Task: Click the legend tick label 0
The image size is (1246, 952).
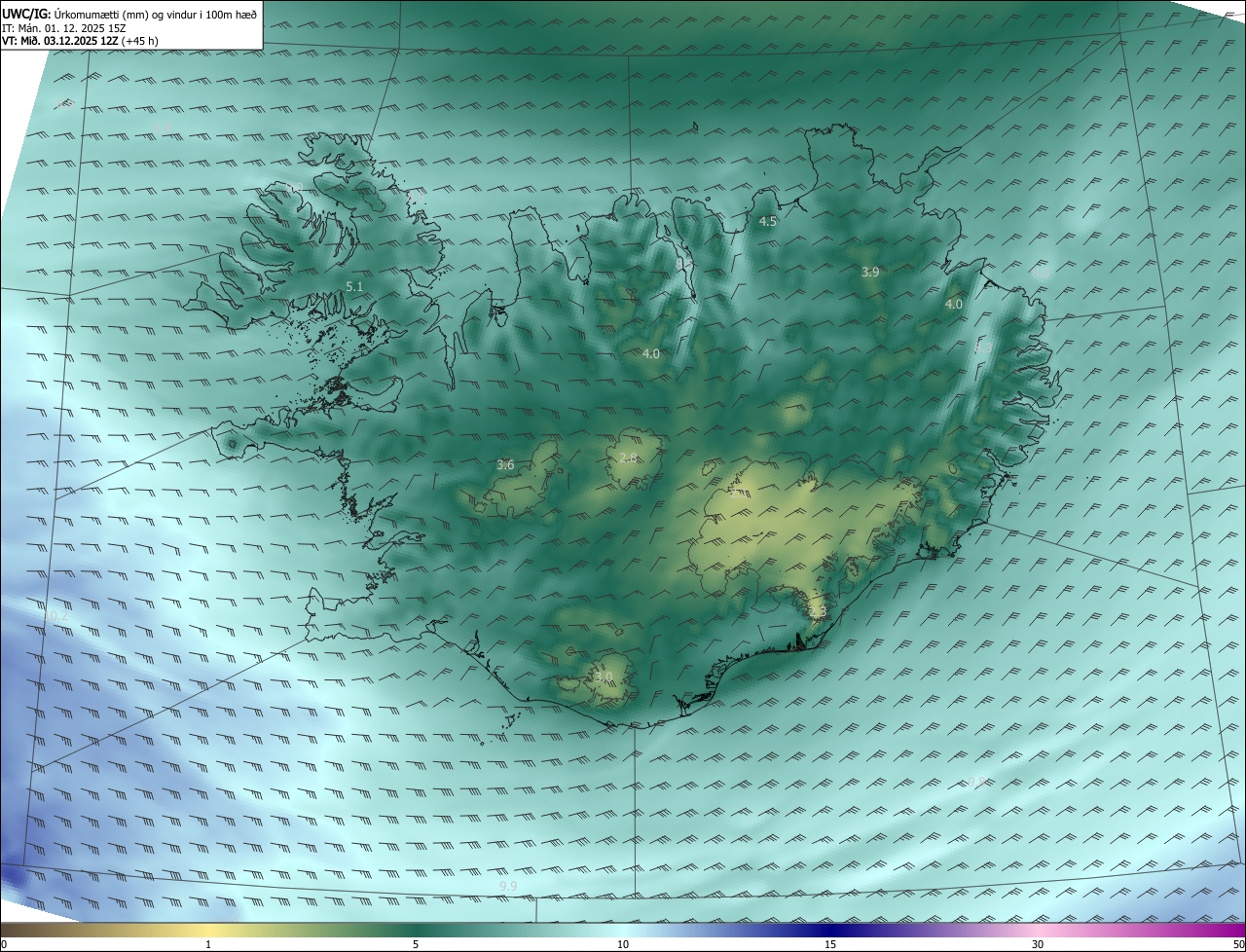Action: pyautogui.click(x=4, y=945)
